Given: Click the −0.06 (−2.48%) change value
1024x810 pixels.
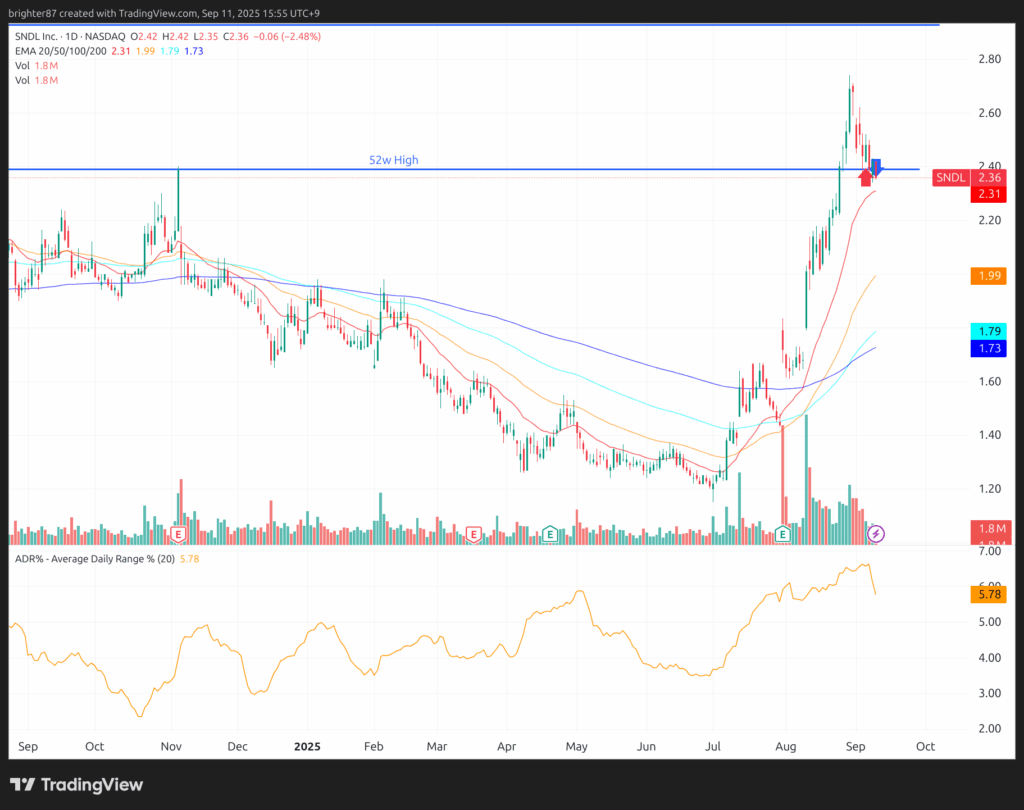Looking at the screenshot, I should (x=287, y=37).
